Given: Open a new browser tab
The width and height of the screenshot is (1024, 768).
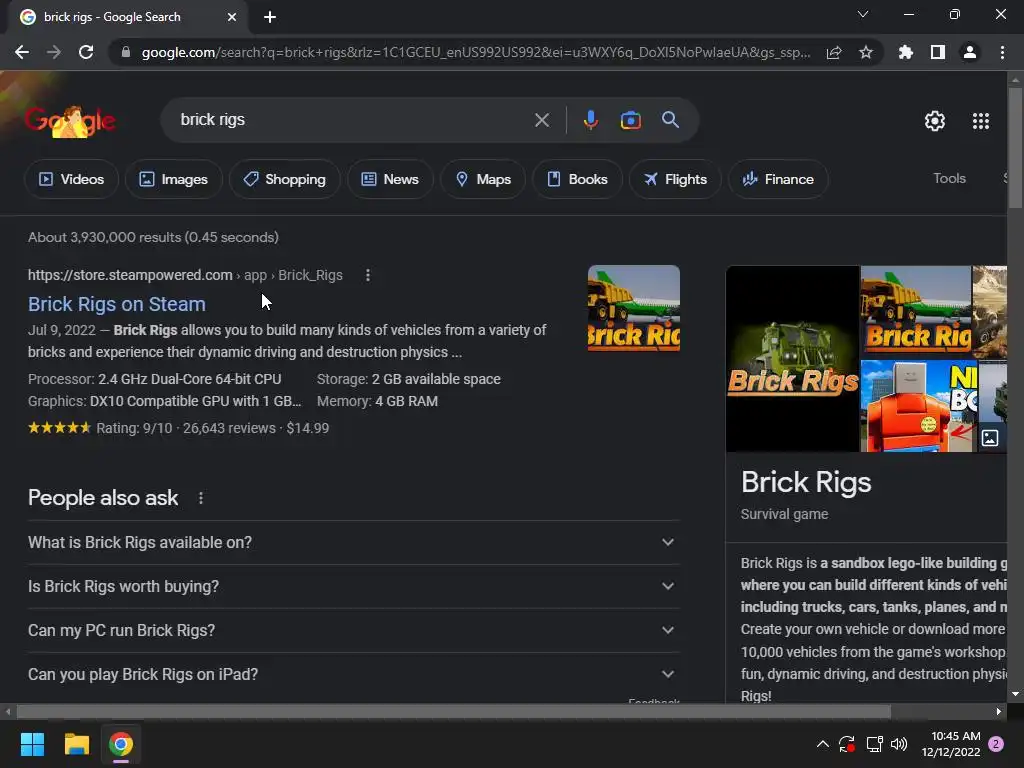Looking at the screenshot, I should [270, 17].
